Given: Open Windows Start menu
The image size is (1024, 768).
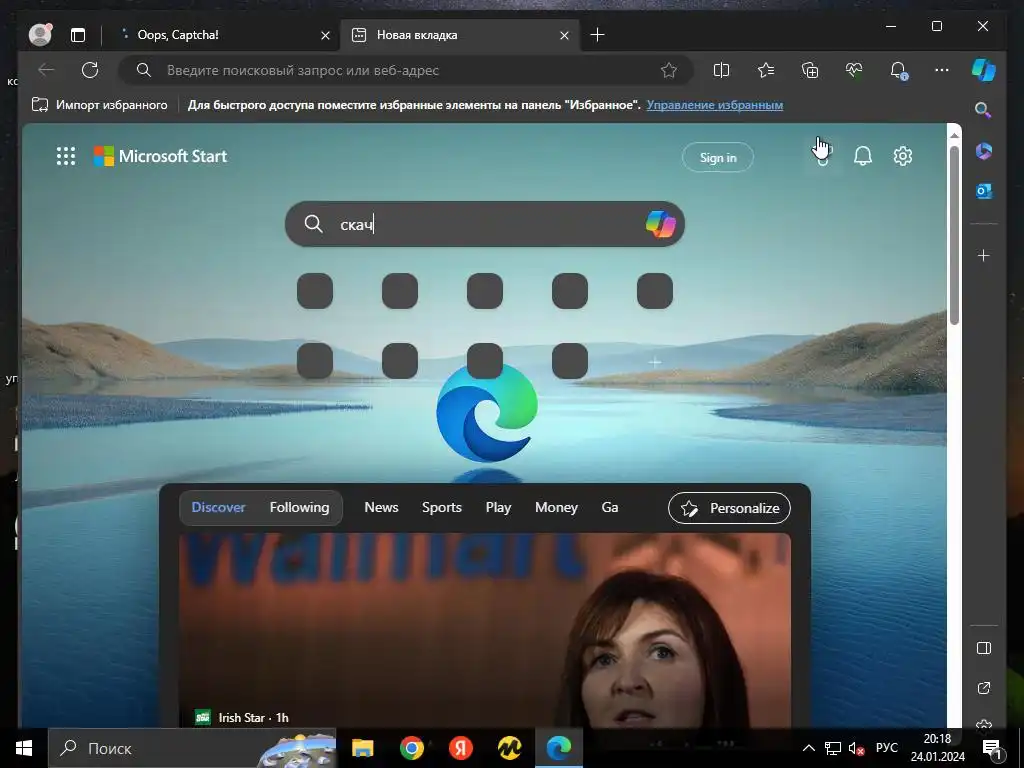Looking at the screenshot, I should pos(24,748).
